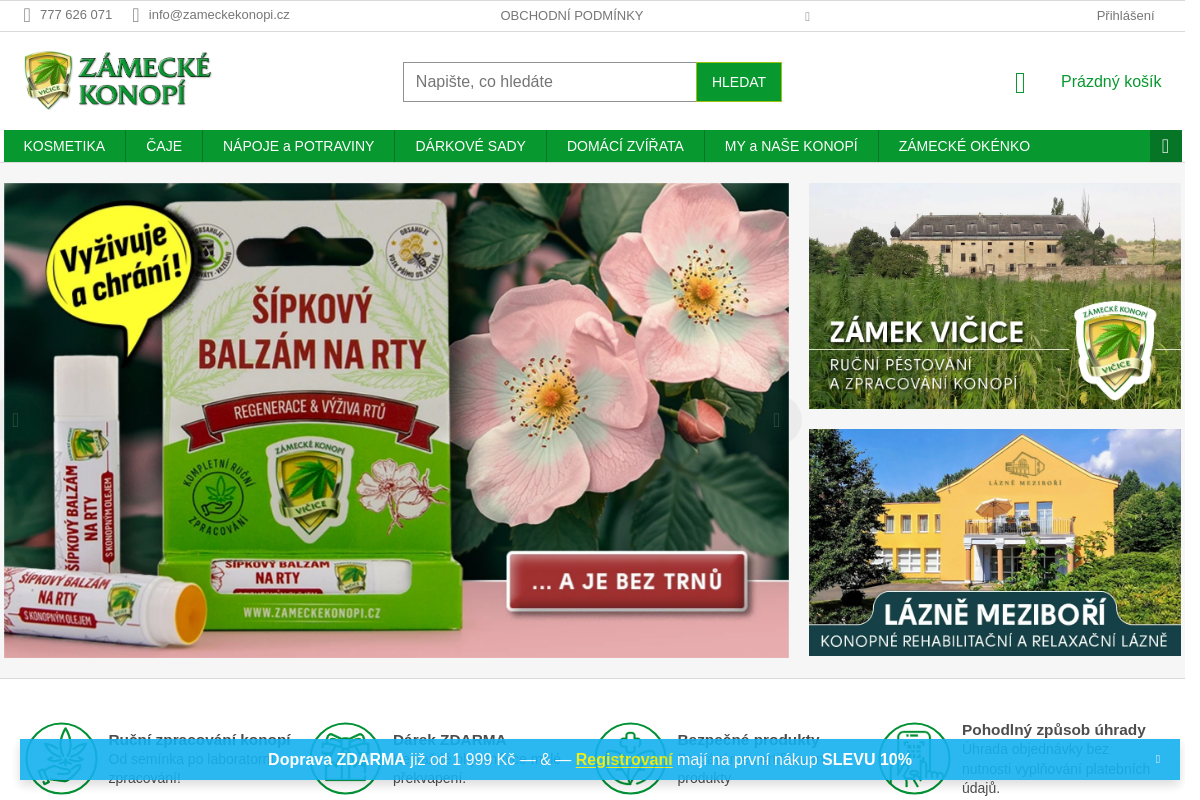The width and height of the screenshot is (1200, 800).
Task: Open the Šípkový balzám na rty banner
Action: [x=396, y=420]
